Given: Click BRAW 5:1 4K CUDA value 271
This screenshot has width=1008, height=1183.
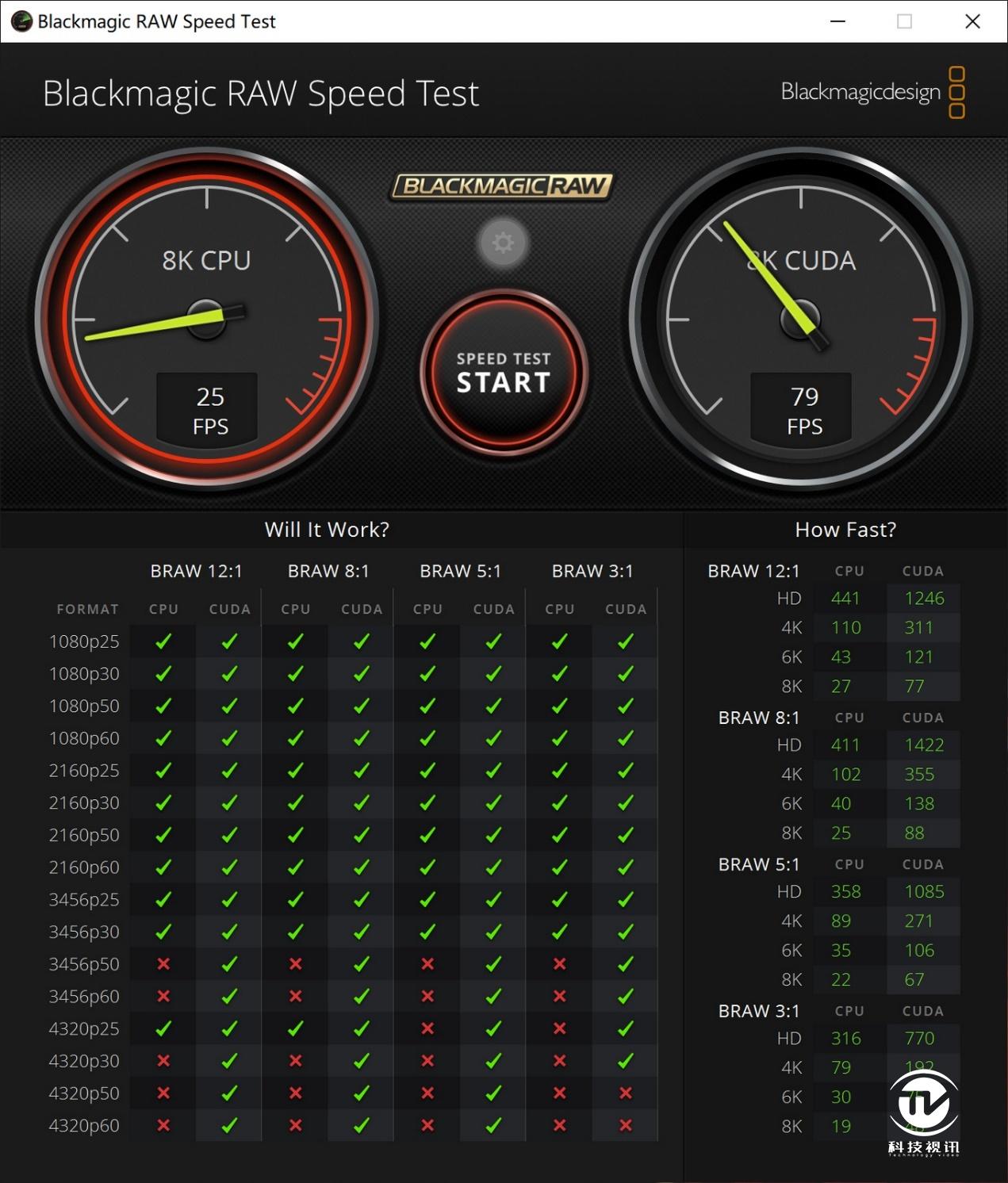Looking at the screenshot, I should click(919, 921).
